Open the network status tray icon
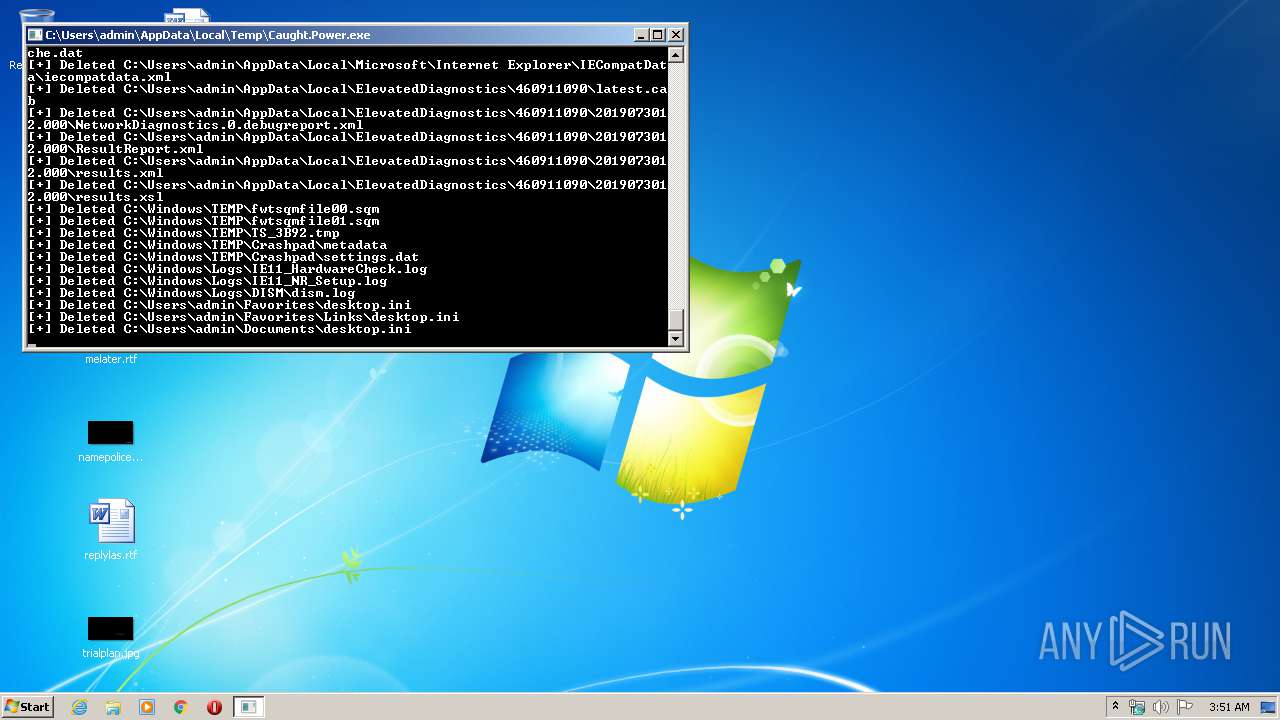Image resolution: width=1280 pixels, height=720 pixels. coord(1137,707)
